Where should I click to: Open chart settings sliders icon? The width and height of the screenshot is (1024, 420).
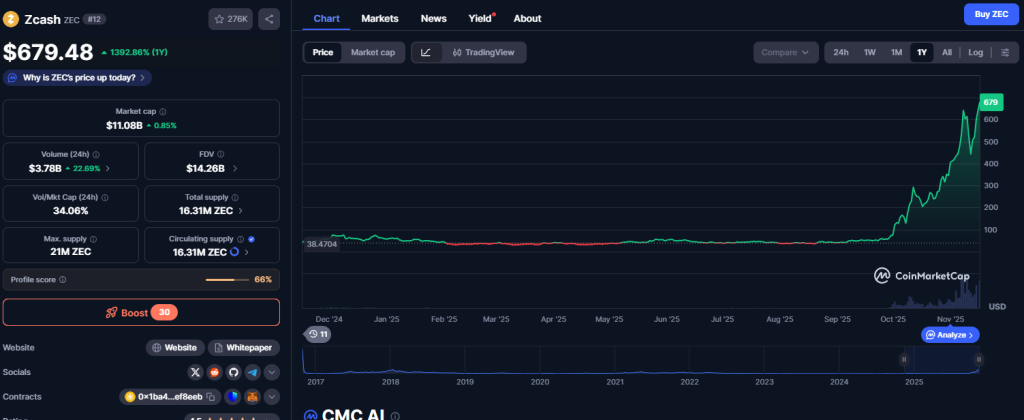point(1004,52)
